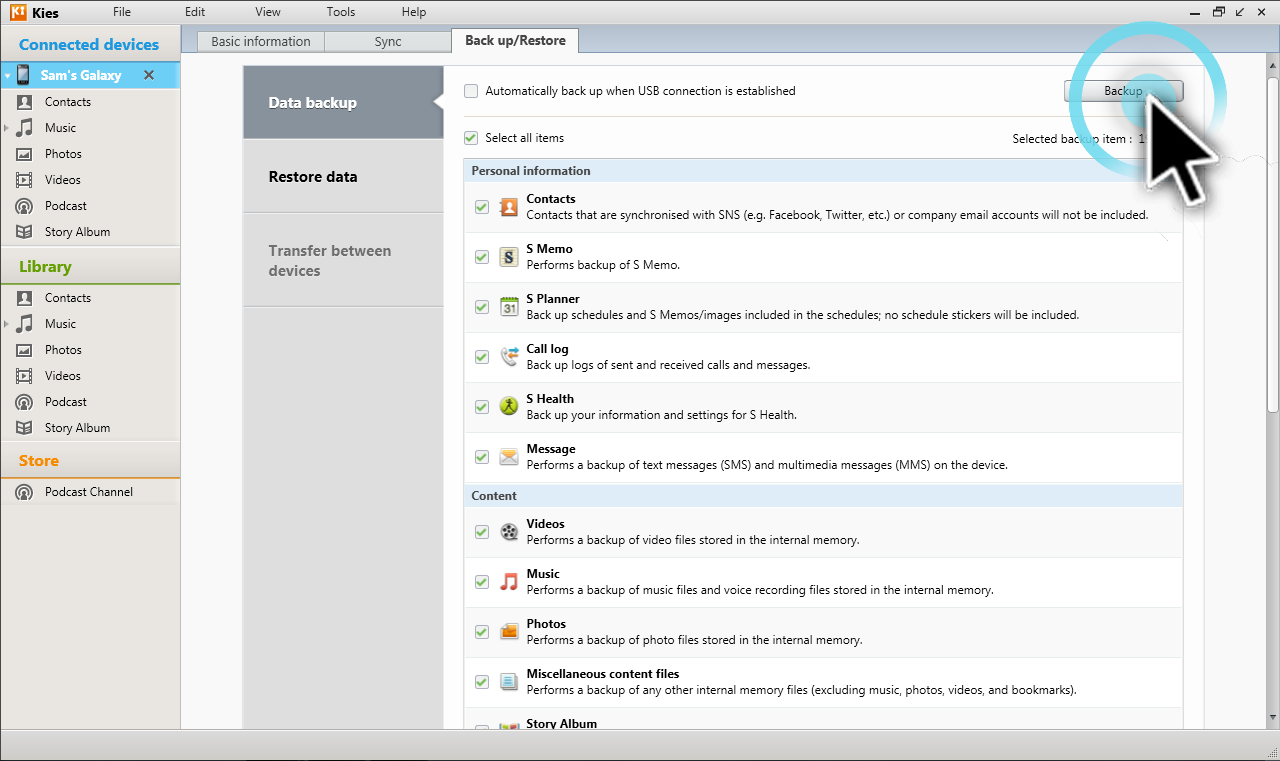
Task: Open Transfer between devices section
Action: point(343,260)
